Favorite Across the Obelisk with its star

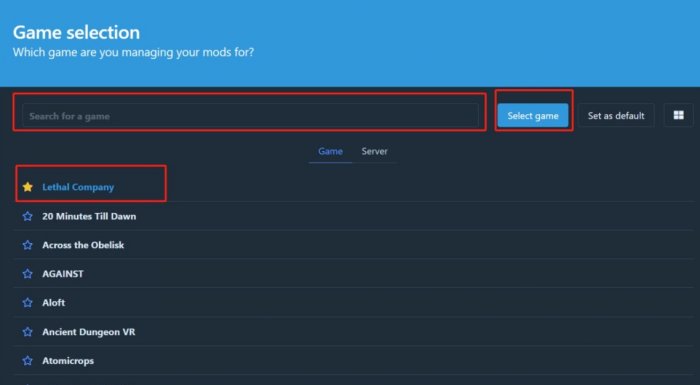click(28, 245)
